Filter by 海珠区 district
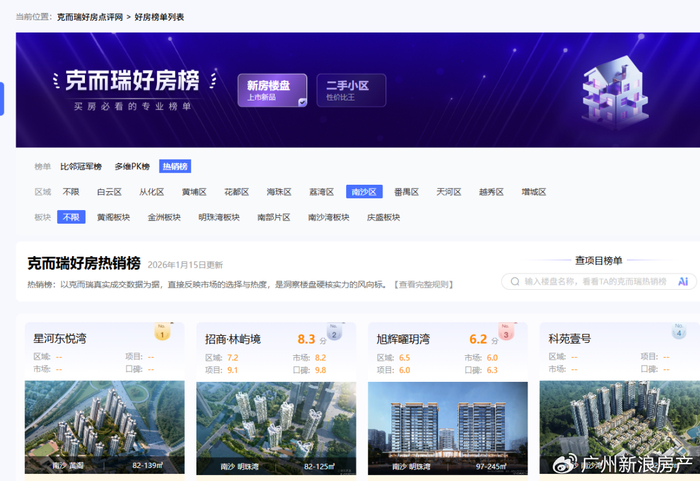 tap(279, 192)
